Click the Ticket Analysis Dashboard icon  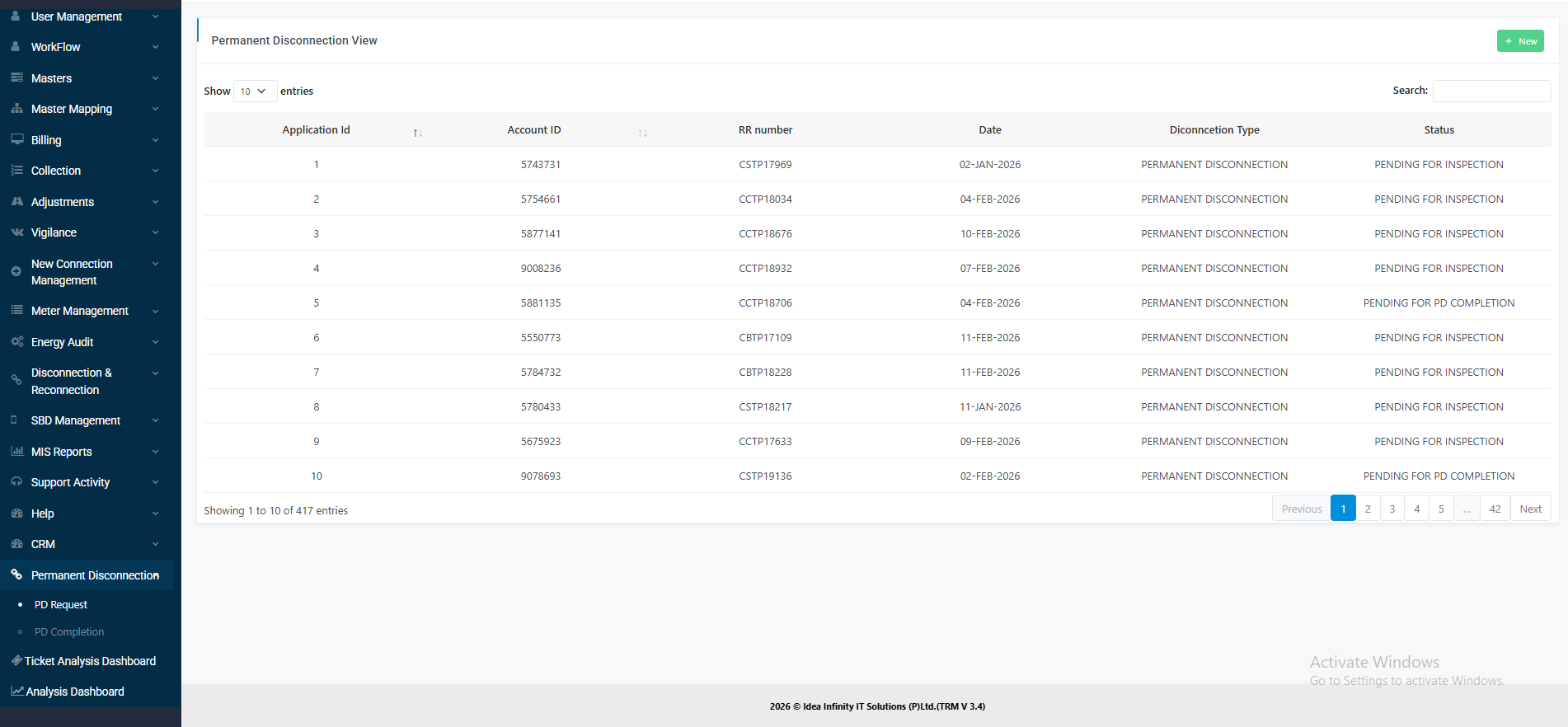coord(16,661)
